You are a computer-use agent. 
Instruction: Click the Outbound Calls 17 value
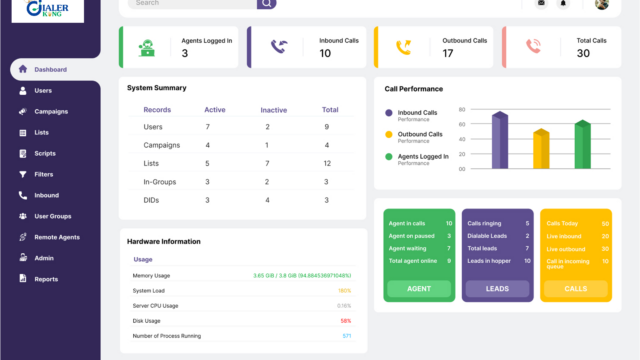point(448,53)
